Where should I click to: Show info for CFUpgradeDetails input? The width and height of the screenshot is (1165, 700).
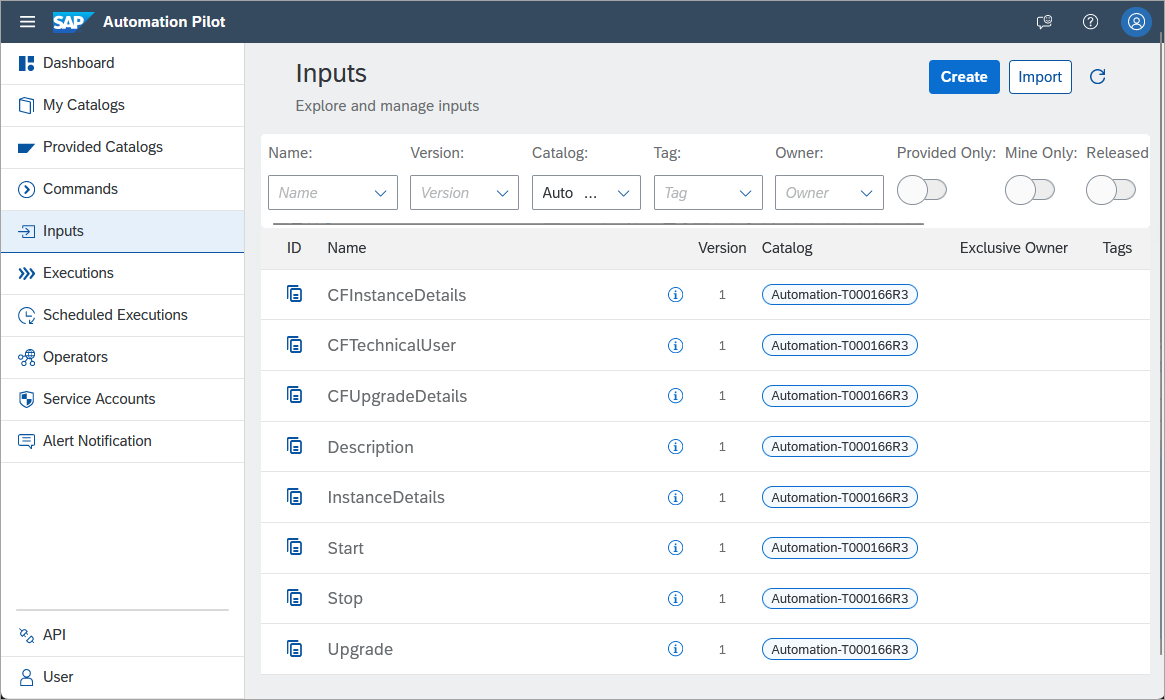675,396
